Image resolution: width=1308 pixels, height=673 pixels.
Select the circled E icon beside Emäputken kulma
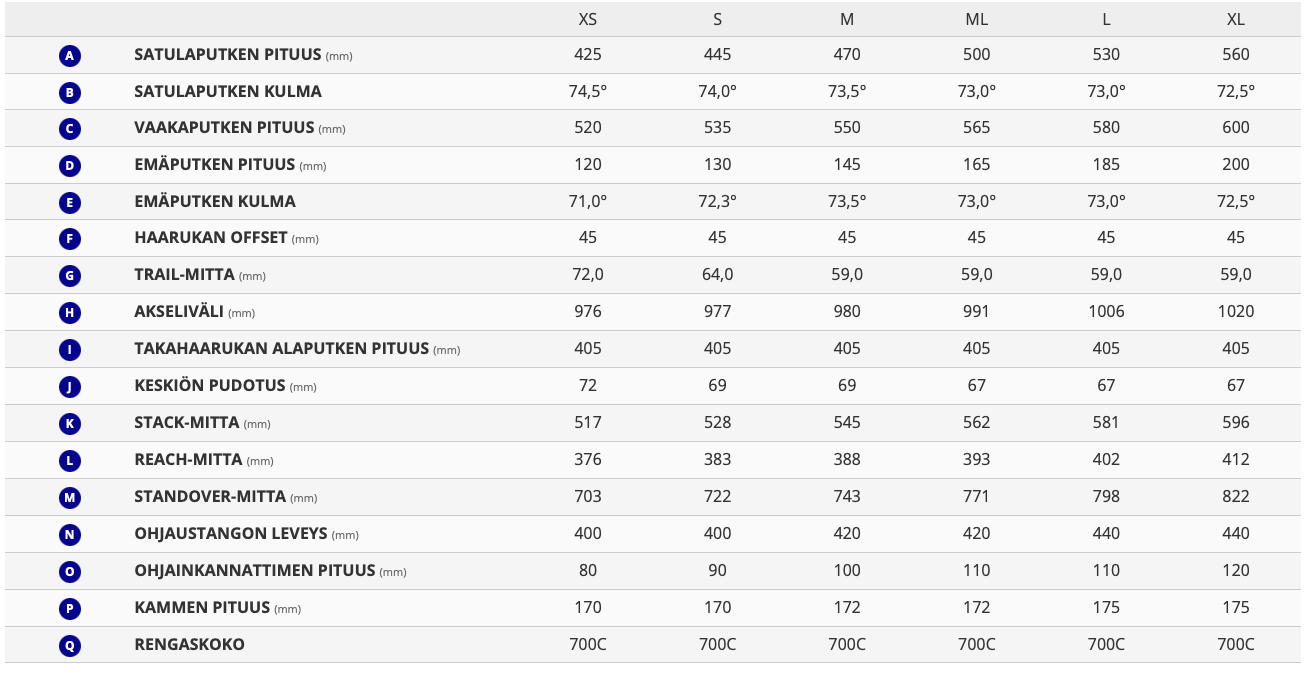(70, 203)
